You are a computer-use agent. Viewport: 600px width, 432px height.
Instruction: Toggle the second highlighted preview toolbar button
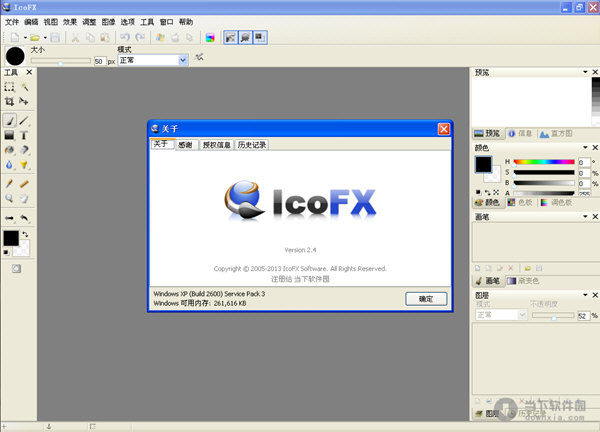(245, 37)
